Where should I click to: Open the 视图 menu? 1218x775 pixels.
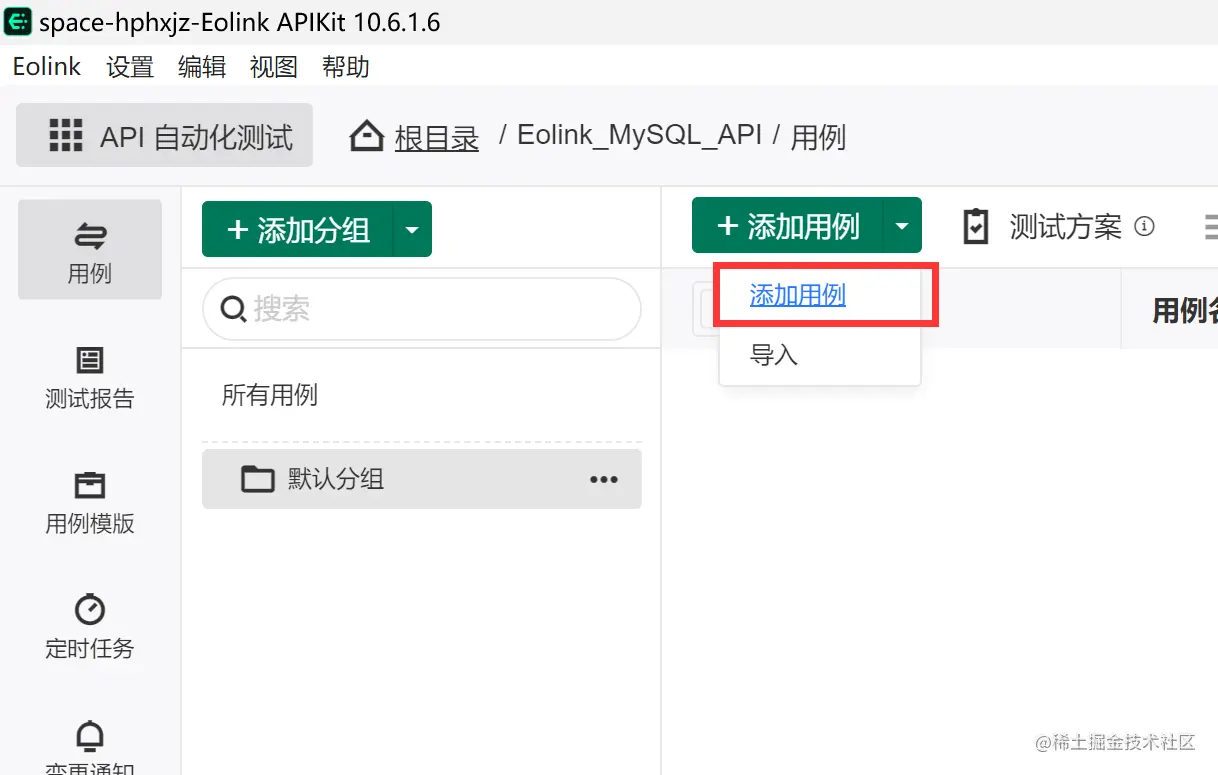pyautogui.click(x=274, y=67)
